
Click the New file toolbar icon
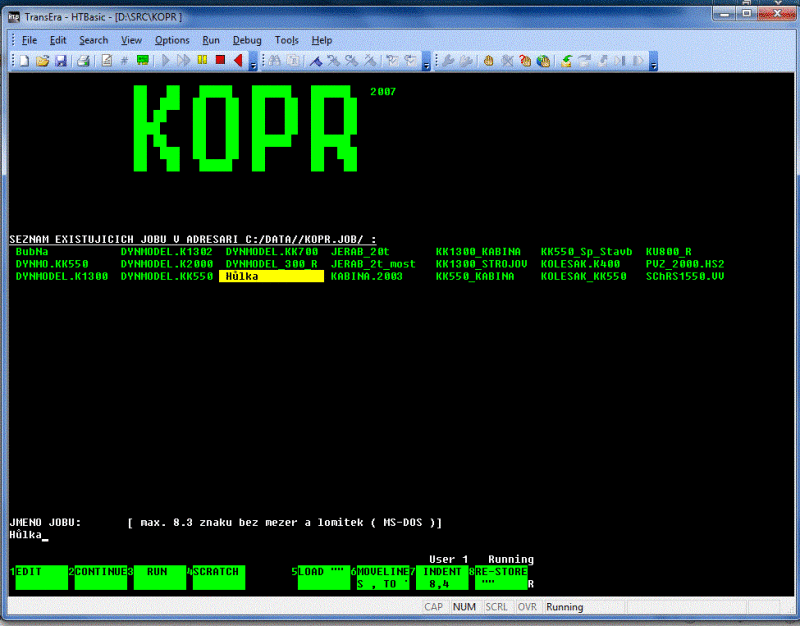coord(24,61)
